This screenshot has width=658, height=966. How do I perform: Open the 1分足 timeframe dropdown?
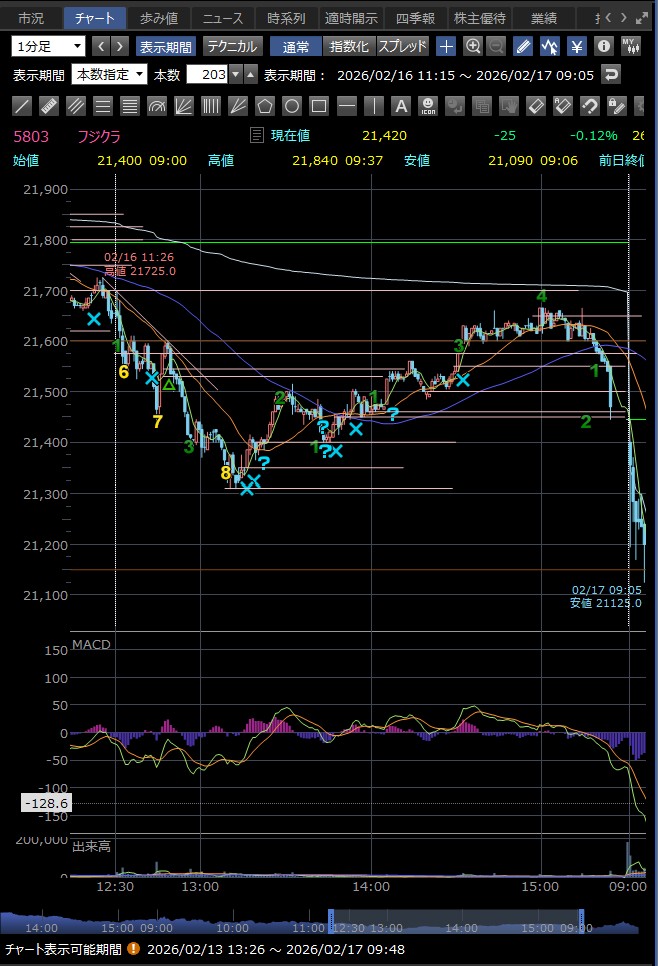click(x=49, y=46)
